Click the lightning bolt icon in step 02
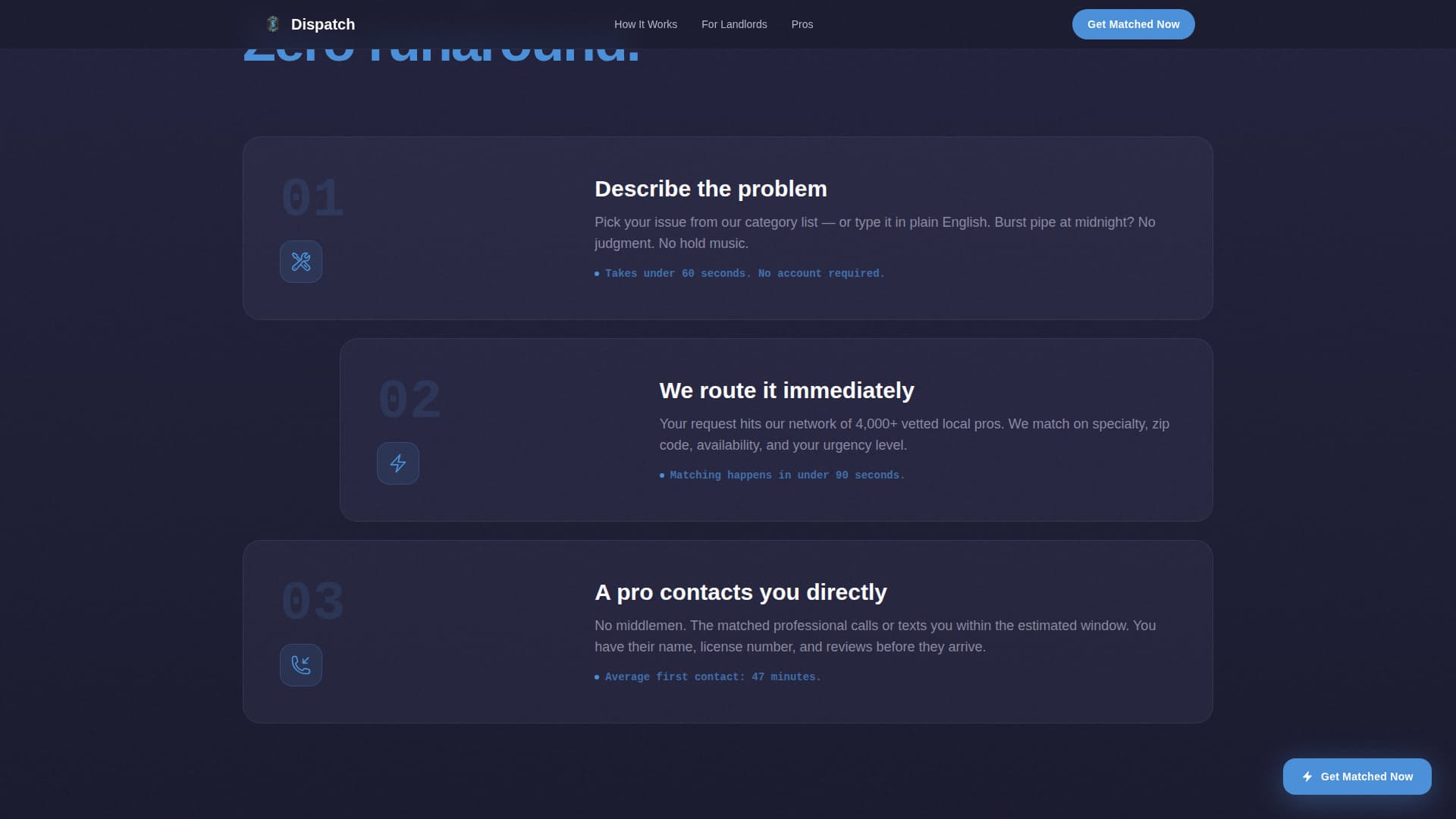Viewport: 1456px width, 819px height. (x=398, y=463)
